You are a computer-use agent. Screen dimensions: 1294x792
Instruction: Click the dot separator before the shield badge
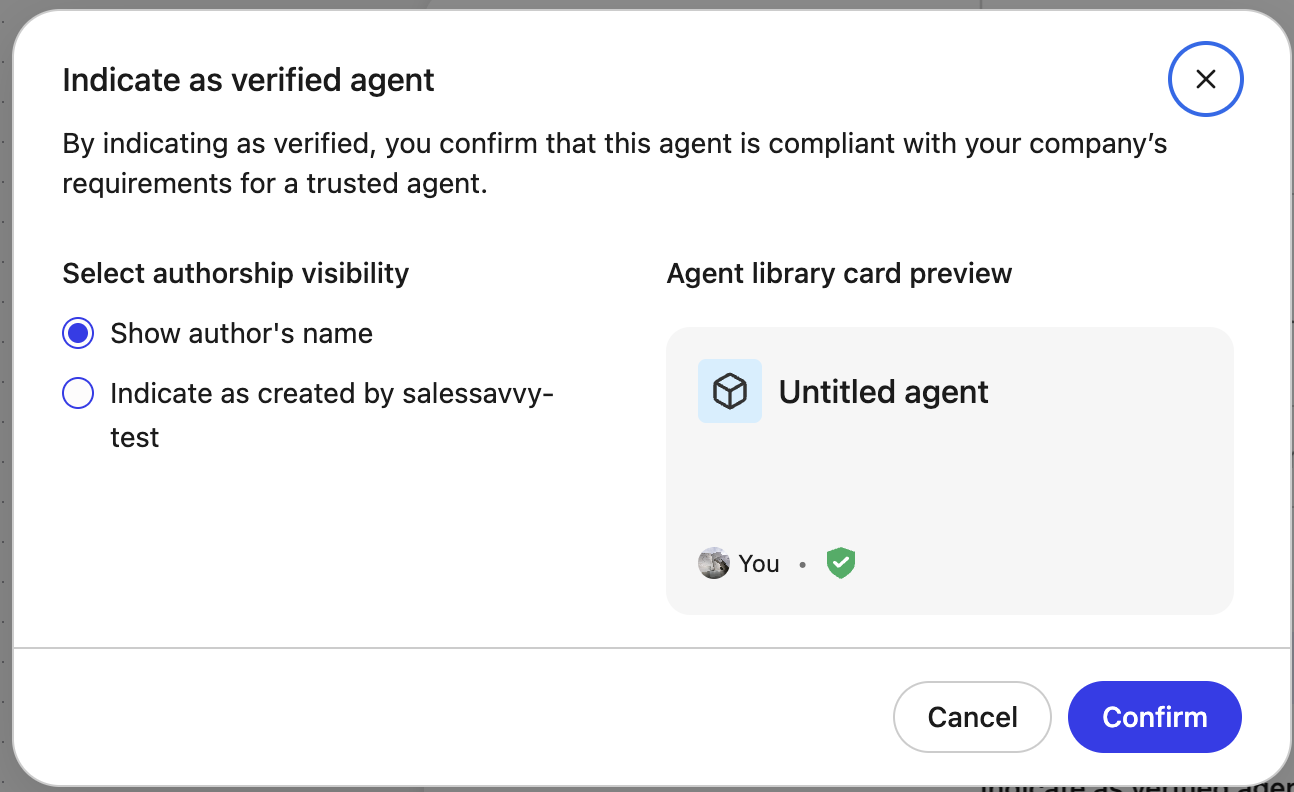[802, 565]
